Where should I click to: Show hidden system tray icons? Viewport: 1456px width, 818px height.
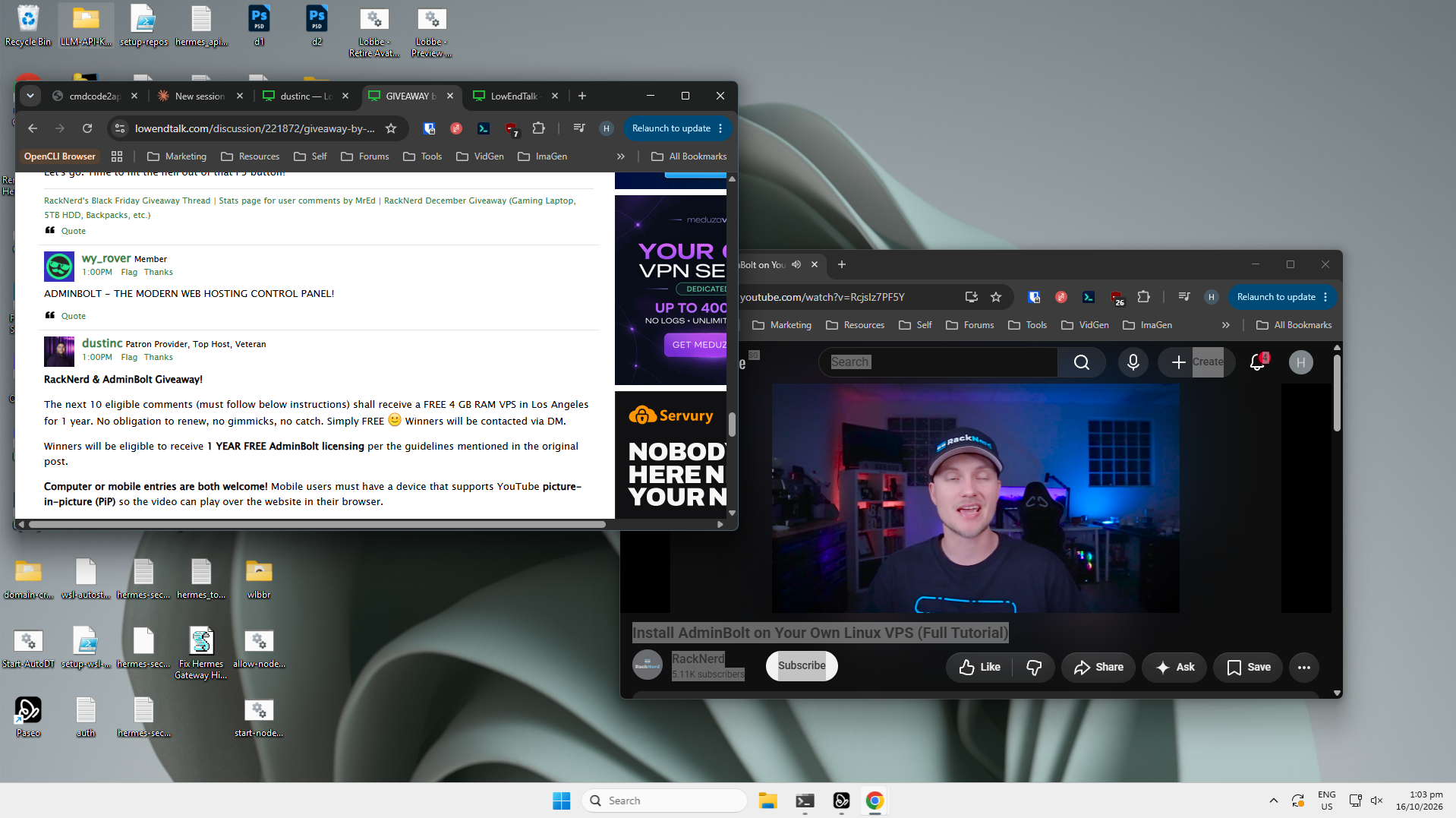pos(1274,801)
